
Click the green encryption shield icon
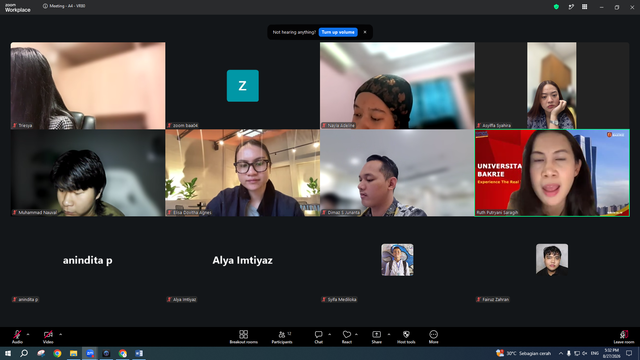pos(556,7)
